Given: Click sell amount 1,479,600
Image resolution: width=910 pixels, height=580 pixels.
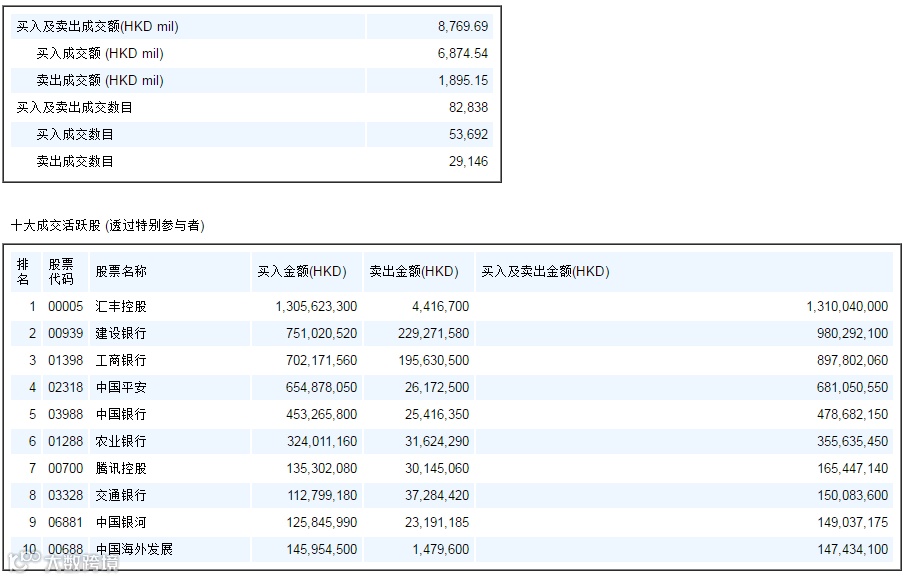Looking at the screenshot, I should (x=440, y=549).
